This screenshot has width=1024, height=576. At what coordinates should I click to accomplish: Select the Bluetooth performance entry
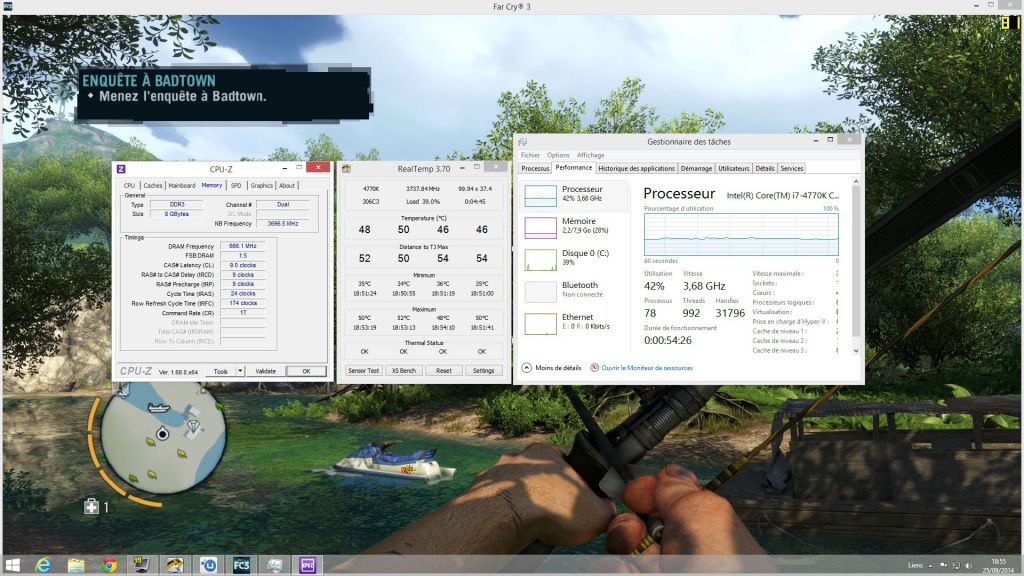tap(575, 290)
